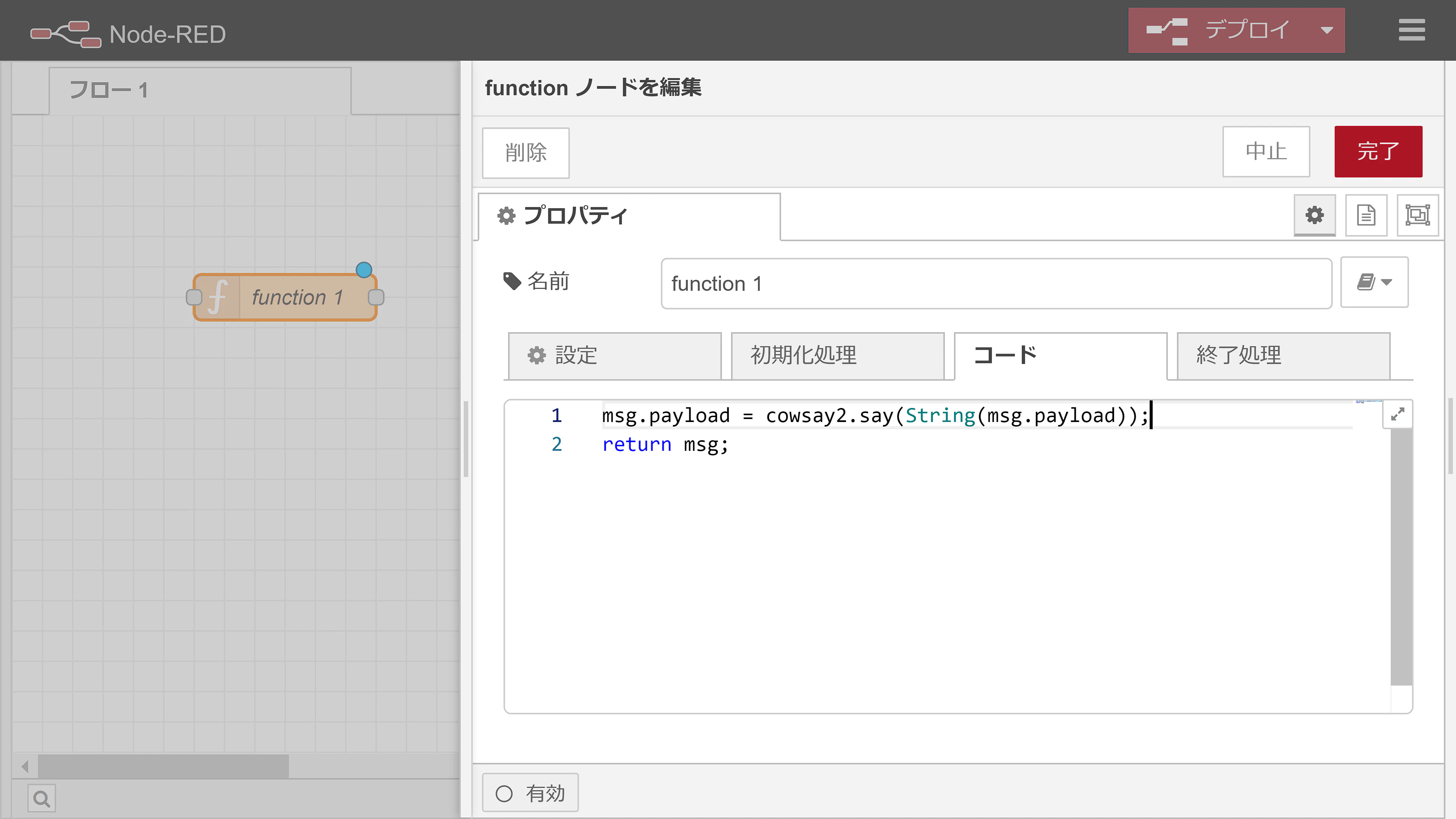Viewport: 1456px width, 819px height.
Task: Click the blue changed-node indicator dot
Action: pos(364,270)
